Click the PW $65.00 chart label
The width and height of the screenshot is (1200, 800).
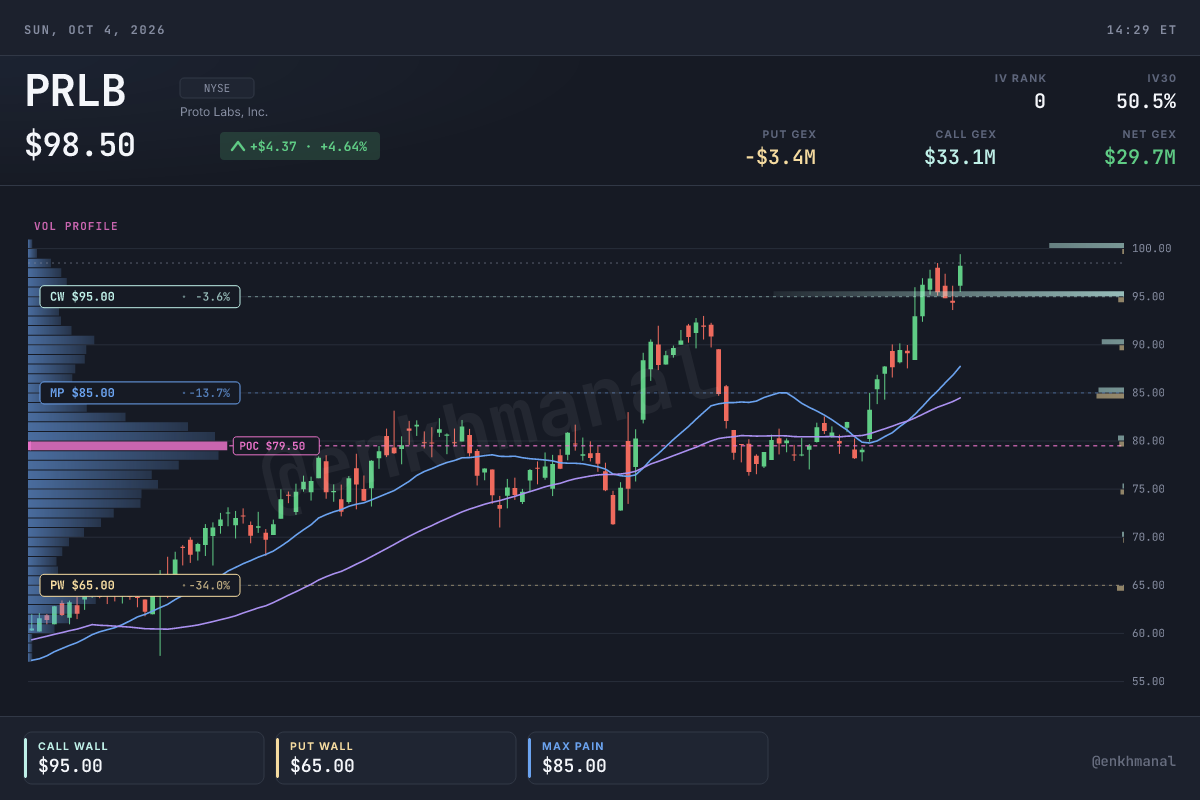140,585
